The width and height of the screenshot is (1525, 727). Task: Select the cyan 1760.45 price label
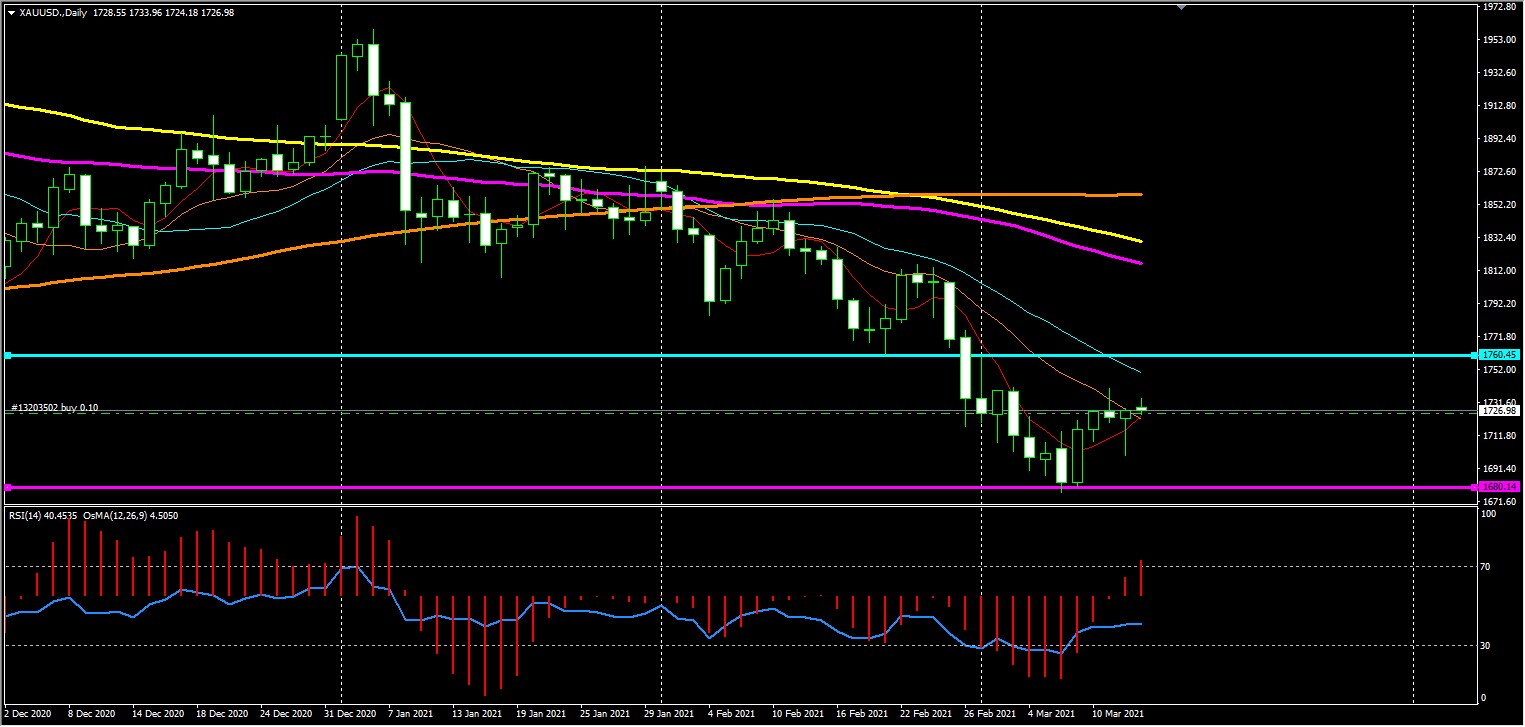[1500, 355]
